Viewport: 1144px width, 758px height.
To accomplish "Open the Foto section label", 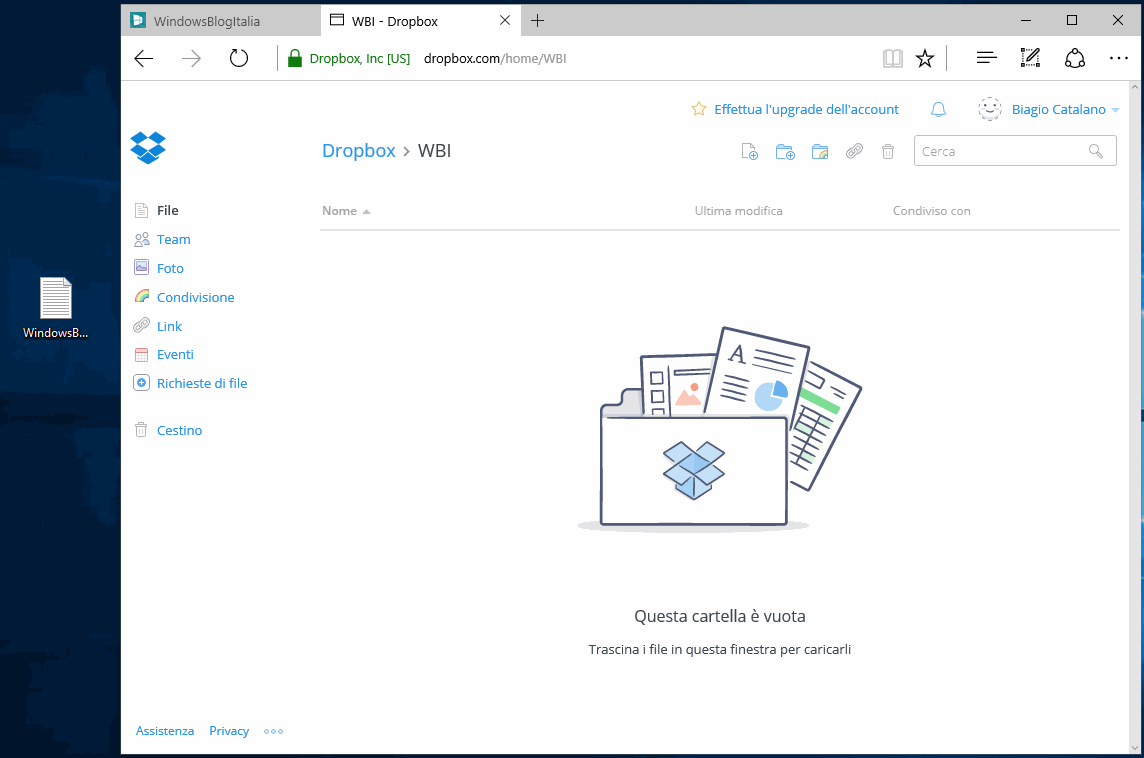I will tap(170, 268).
